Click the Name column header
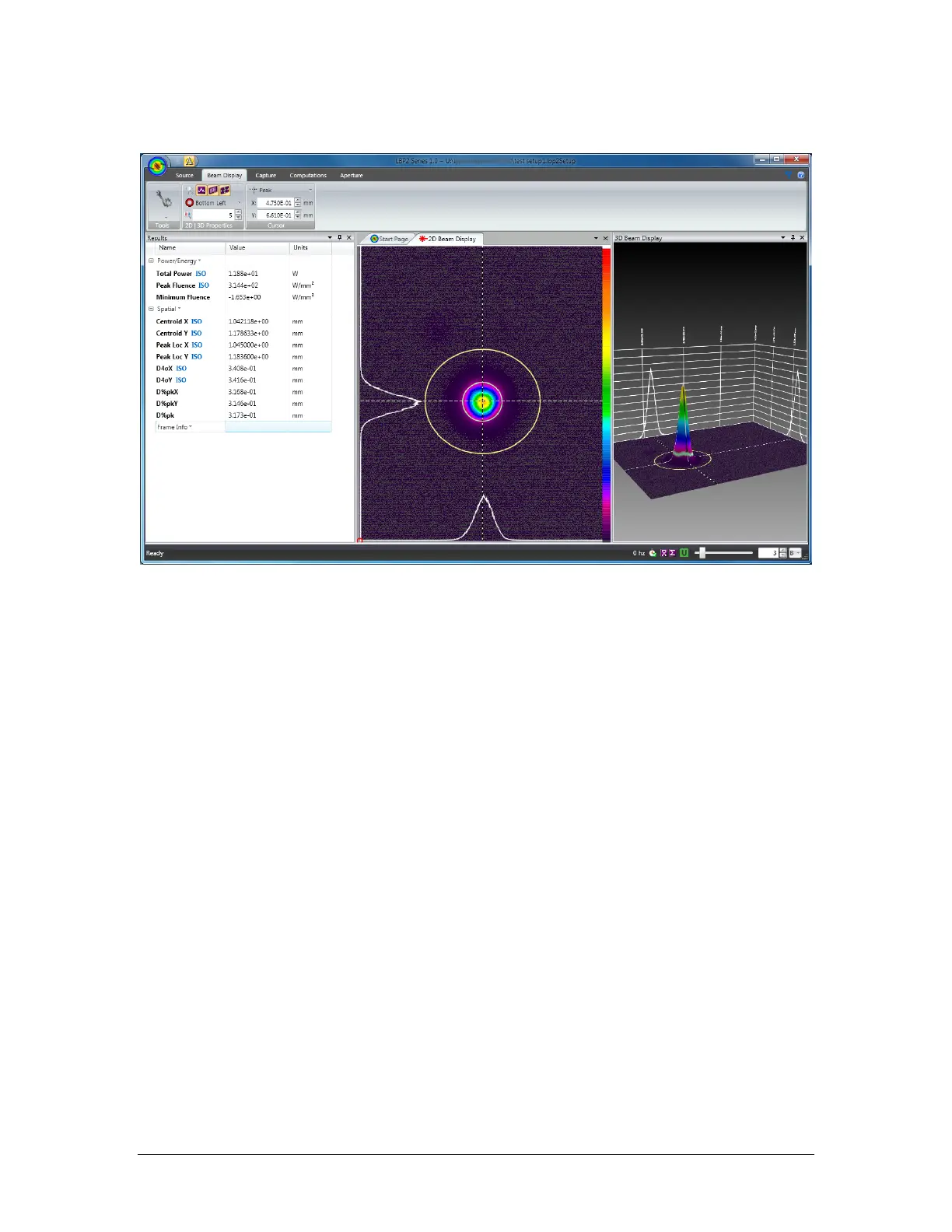 click(x=190, y=248)
